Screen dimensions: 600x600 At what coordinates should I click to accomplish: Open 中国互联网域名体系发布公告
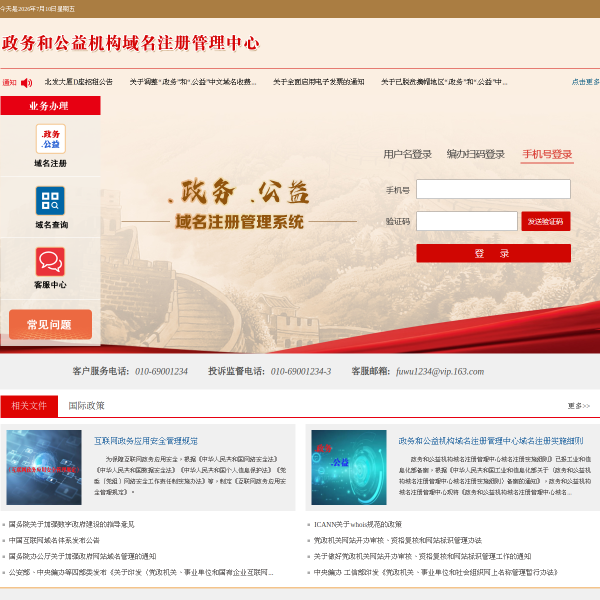[x=54, y=540]
